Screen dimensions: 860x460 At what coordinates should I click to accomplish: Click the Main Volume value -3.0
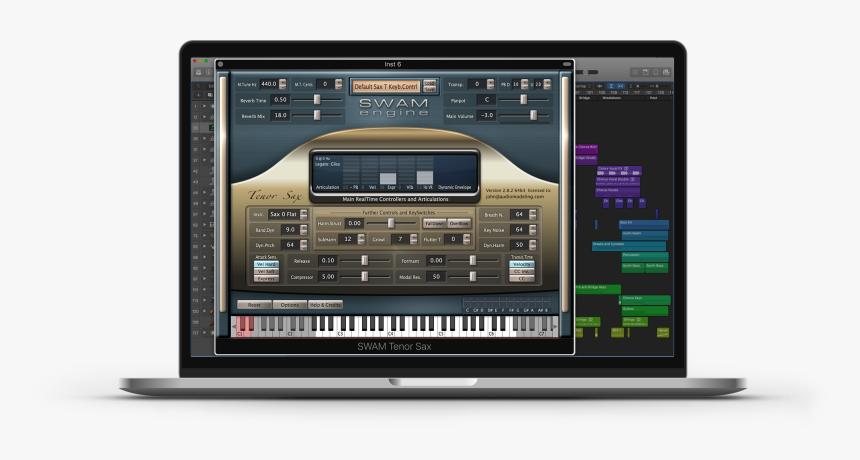pyautogui.click(x=486, y=115)
